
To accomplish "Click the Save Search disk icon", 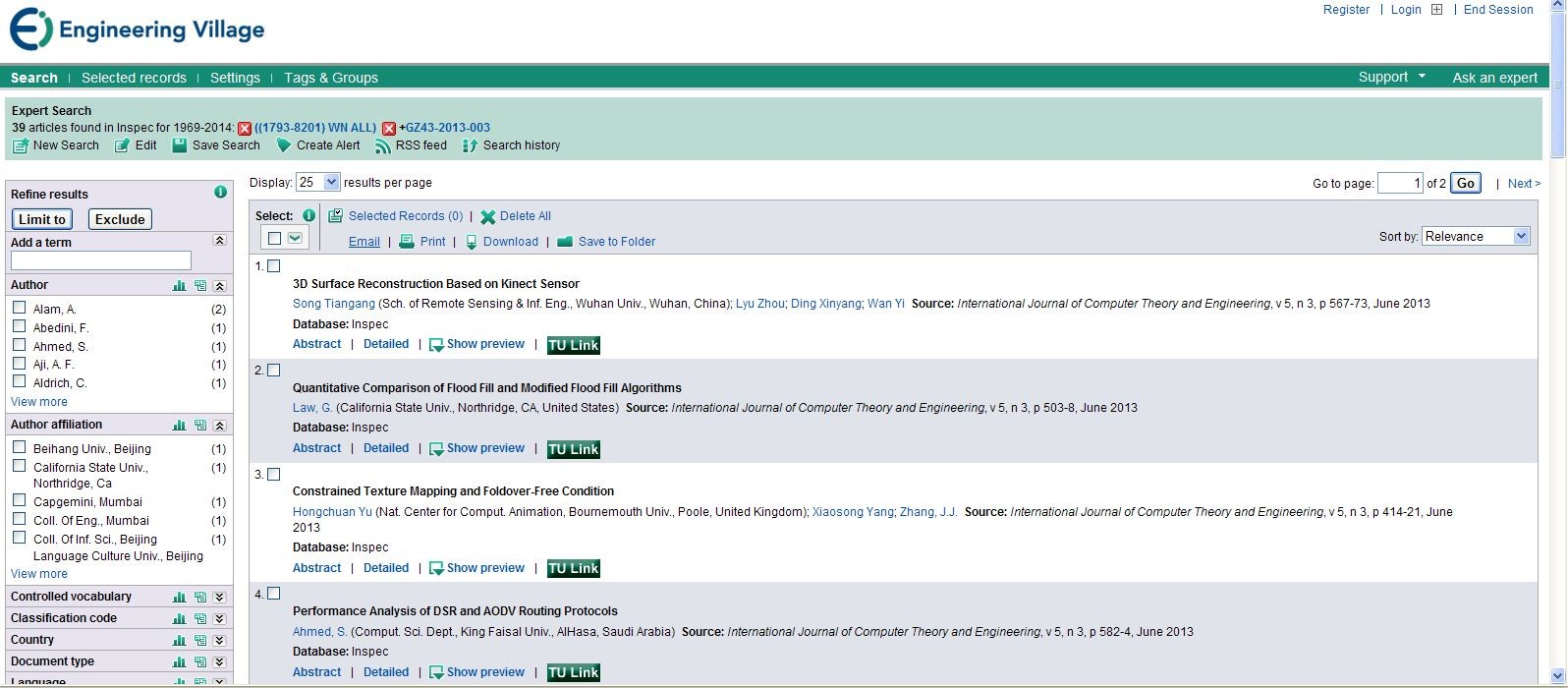I will point(180,145).
